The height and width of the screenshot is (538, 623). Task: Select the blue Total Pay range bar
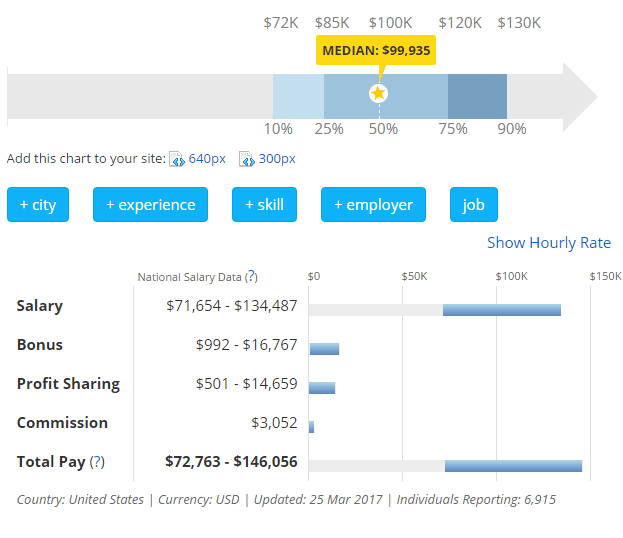513,466
